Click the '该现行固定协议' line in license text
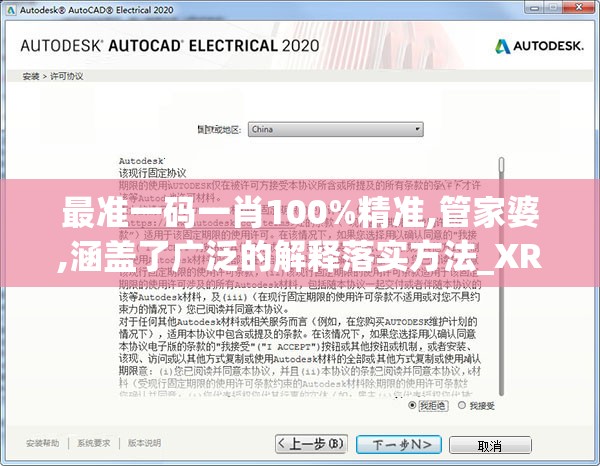This screenshot has height=466, width=600. (153, 173)
